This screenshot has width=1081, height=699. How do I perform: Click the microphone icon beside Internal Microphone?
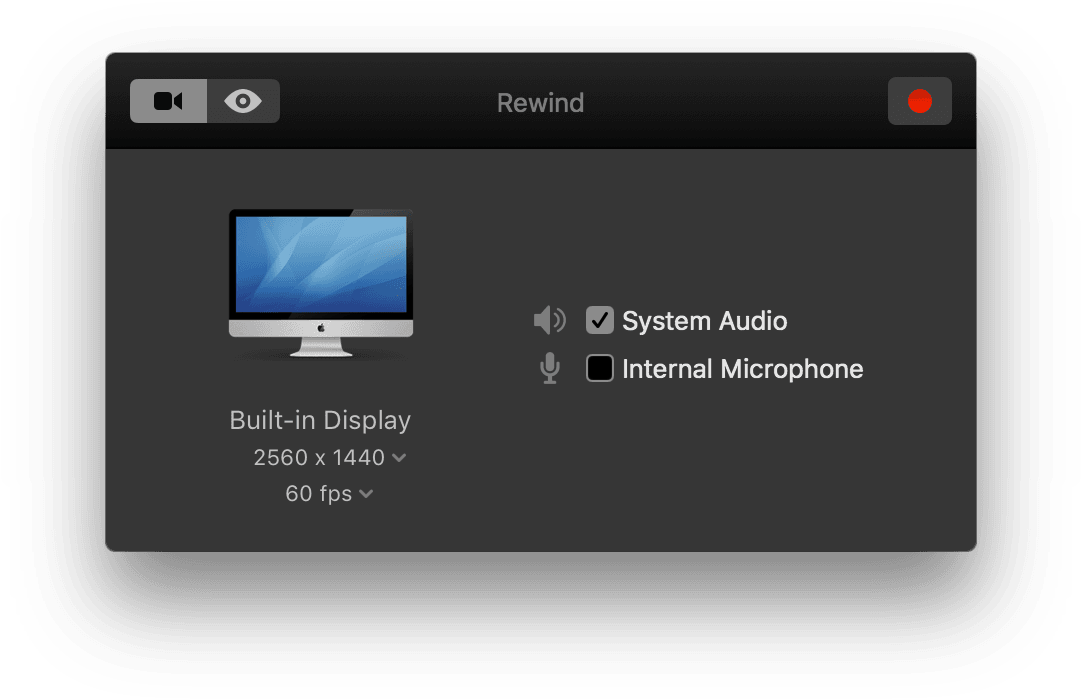point(549,368)
